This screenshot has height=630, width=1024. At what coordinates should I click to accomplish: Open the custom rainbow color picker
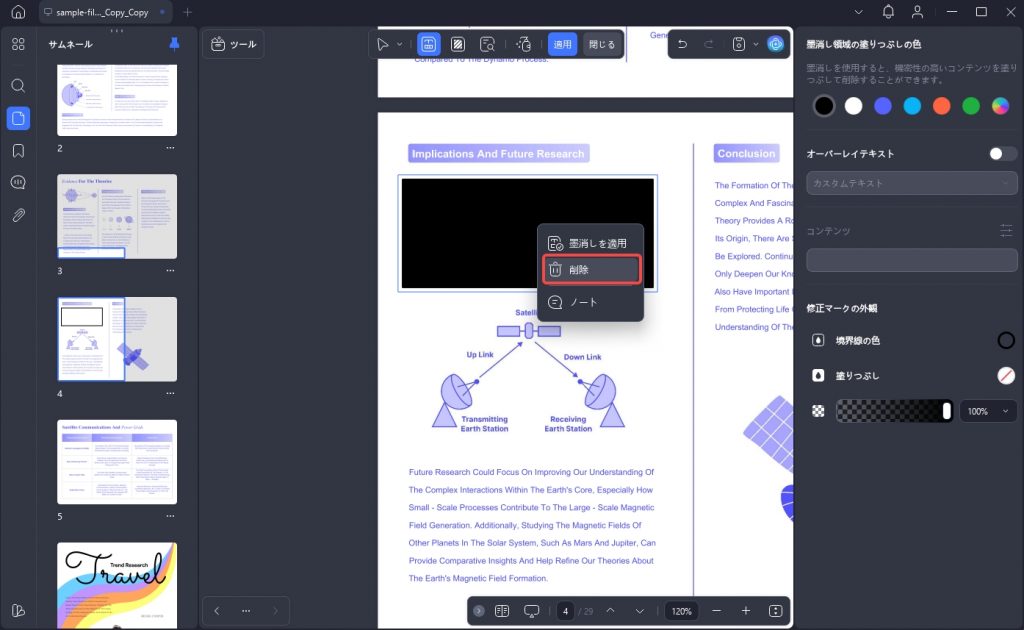tap(1000, 106)
